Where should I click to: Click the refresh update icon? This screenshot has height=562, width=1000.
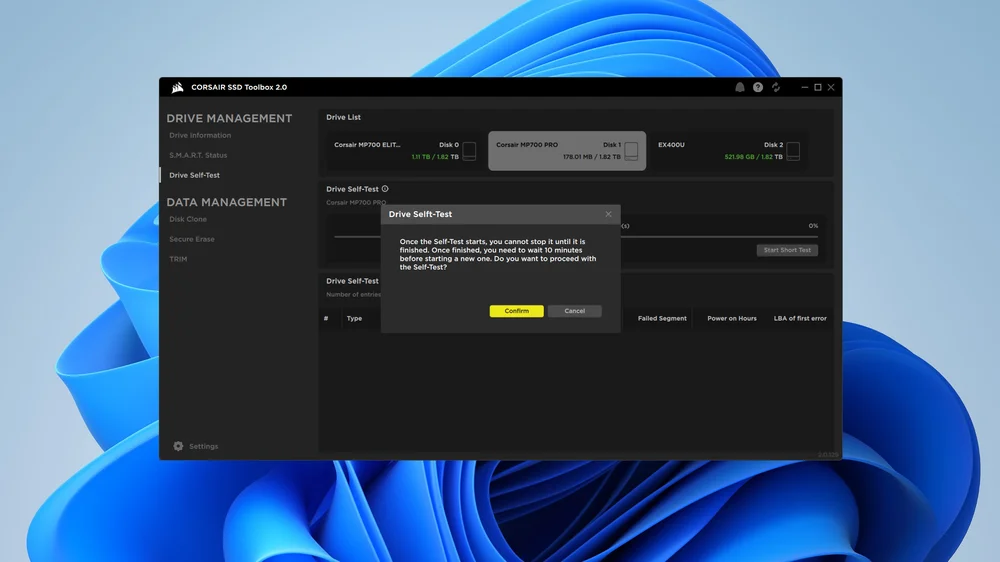click(776, 87)
